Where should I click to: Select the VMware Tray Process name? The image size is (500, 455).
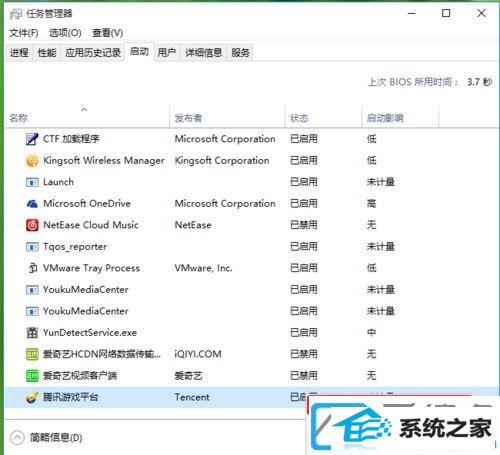coord(91,268)
